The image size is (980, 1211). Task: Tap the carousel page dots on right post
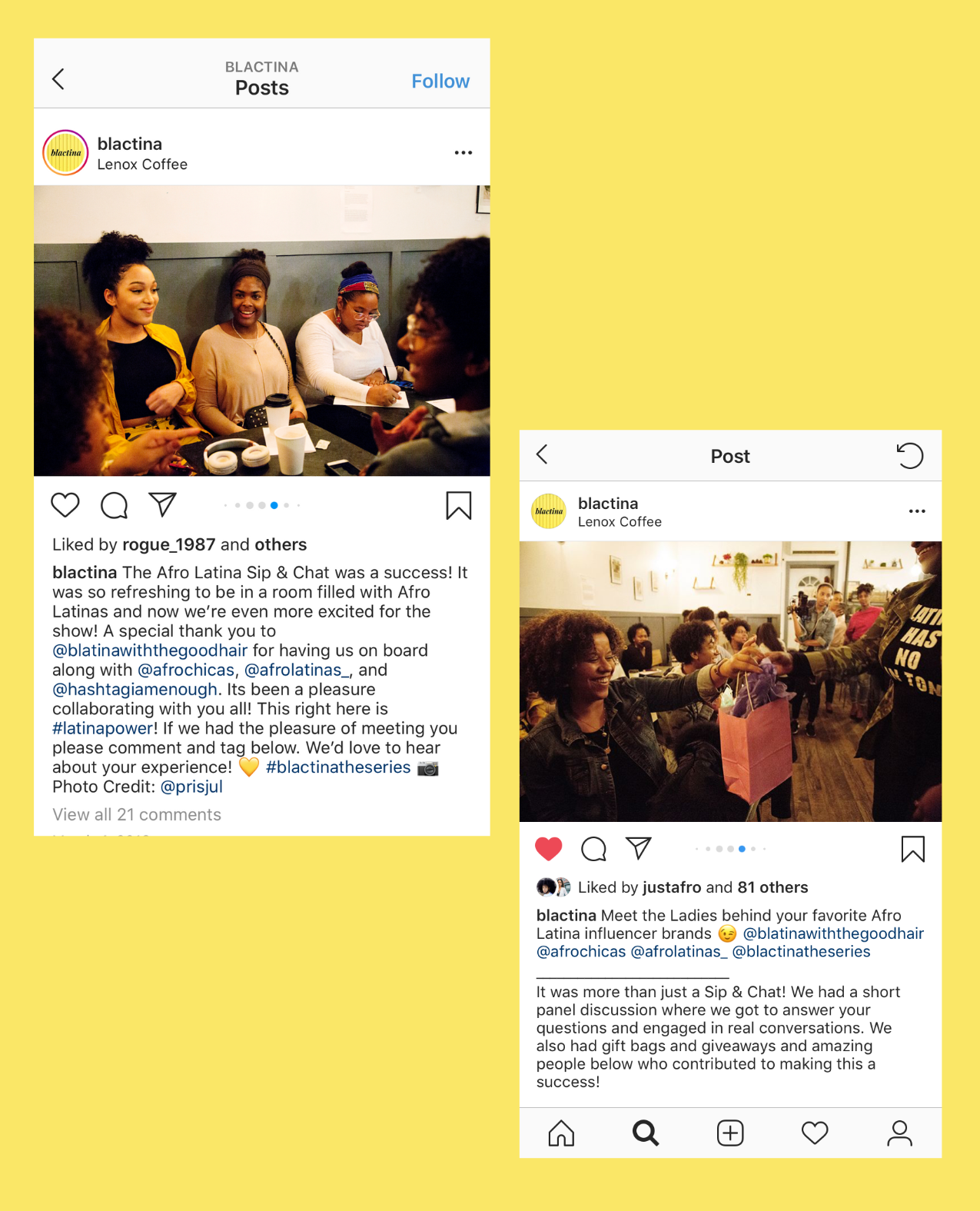(x=730, y=849)
